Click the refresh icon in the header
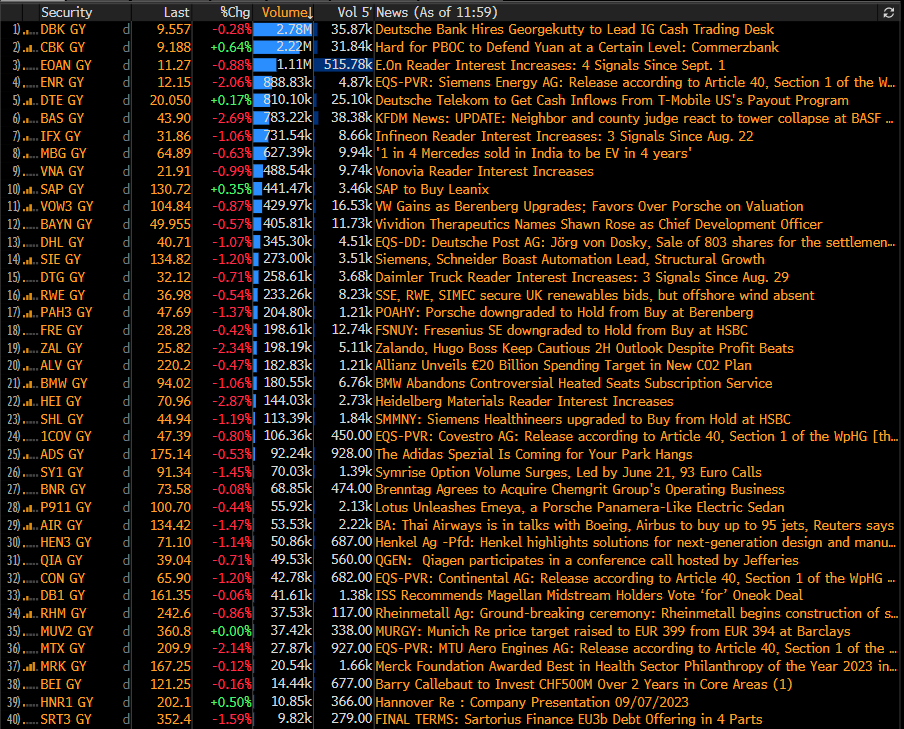Image resolution: width=904 pixels, height=729 pixels. pyautogui.click(x=888, y=13)
